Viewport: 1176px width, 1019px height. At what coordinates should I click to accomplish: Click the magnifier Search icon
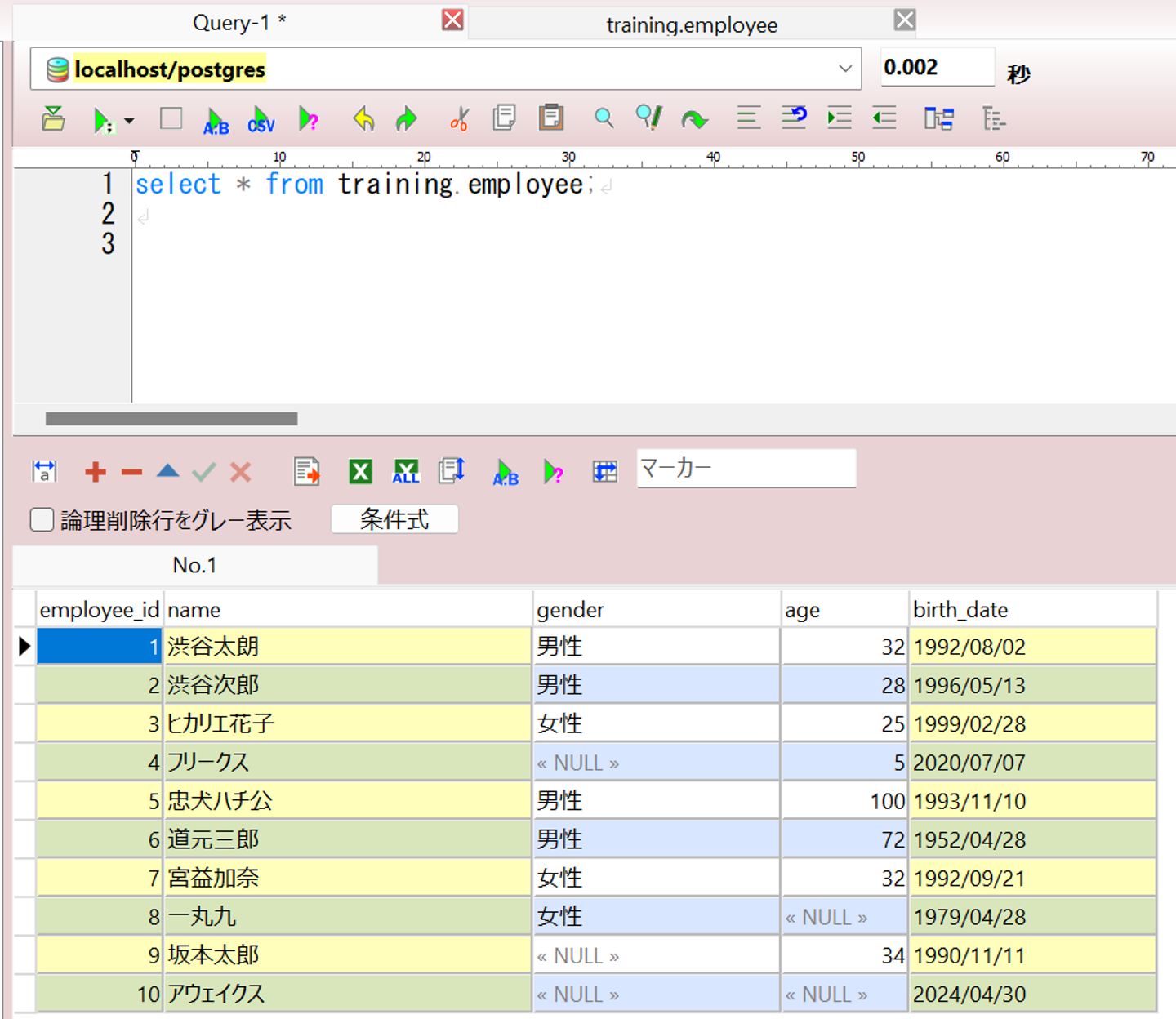[x=604, y=118]
